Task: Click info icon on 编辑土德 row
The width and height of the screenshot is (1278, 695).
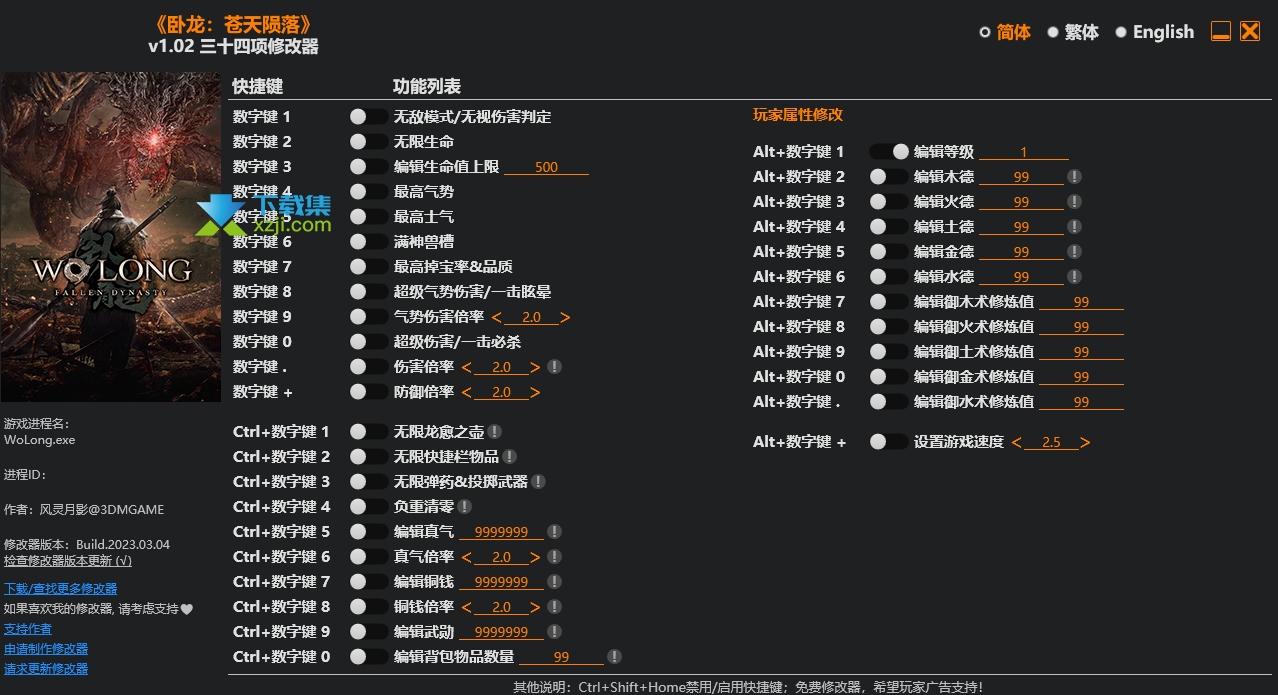Action: (1074, 227)
